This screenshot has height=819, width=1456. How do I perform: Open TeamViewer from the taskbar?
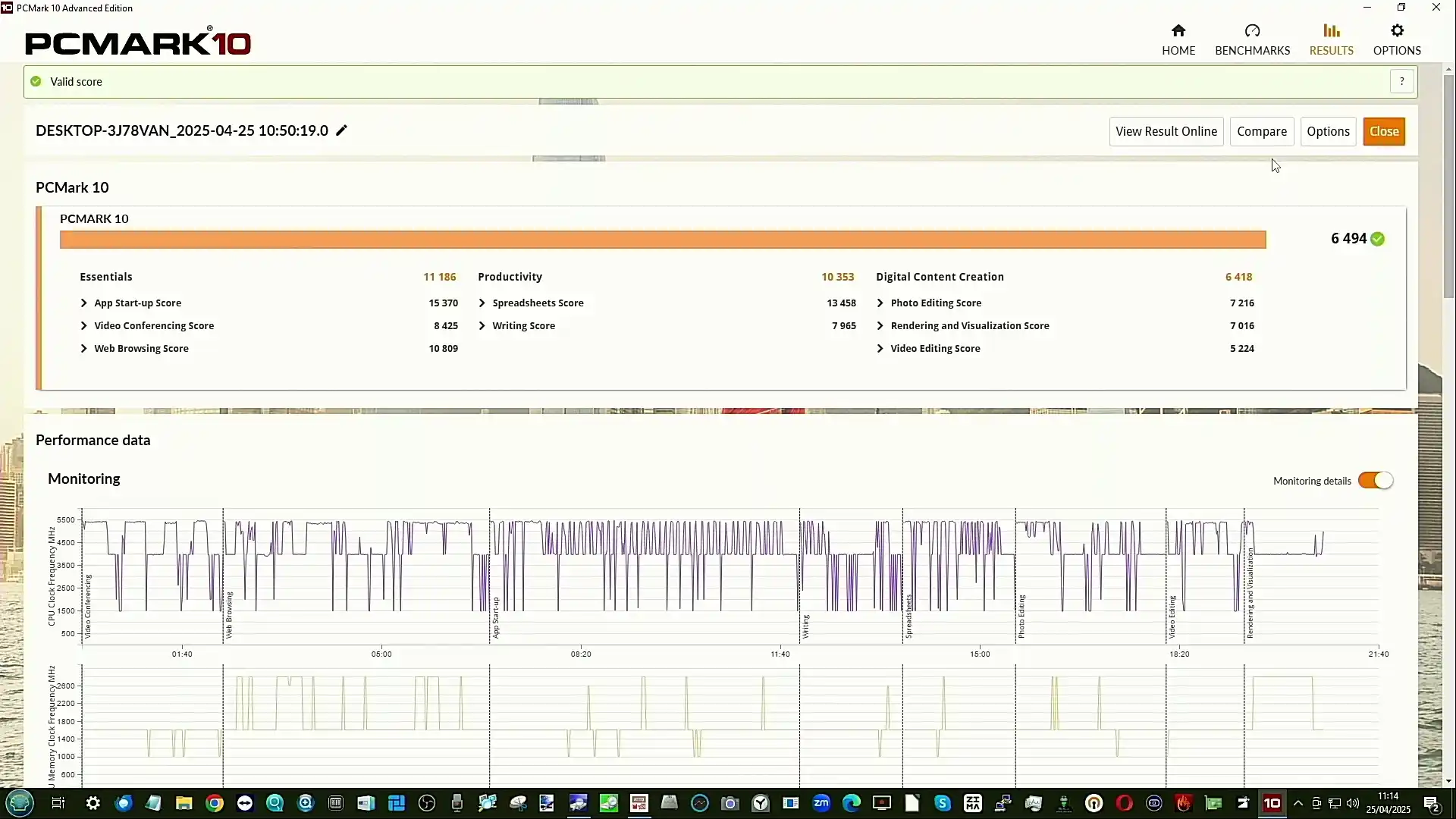coord(245,803)
